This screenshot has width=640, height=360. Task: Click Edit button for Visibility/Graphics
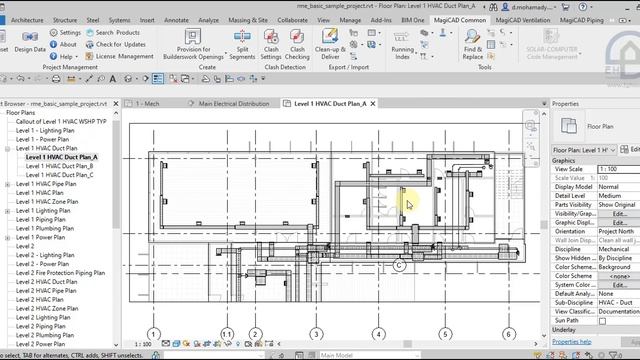(x=619, y=213)
